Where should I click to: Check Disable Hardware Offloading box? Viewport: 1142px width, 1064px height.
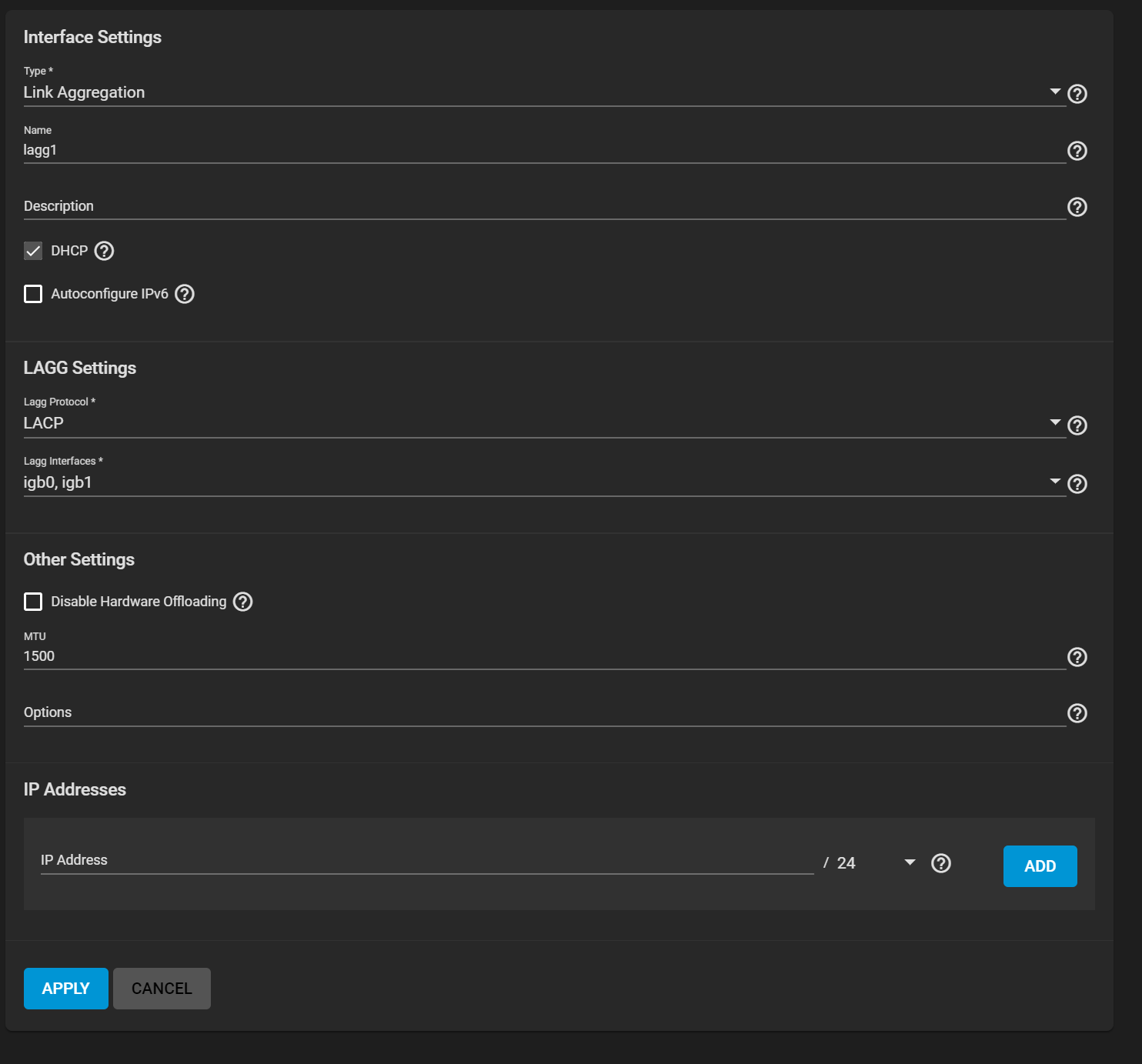click(x=33, y=602)
